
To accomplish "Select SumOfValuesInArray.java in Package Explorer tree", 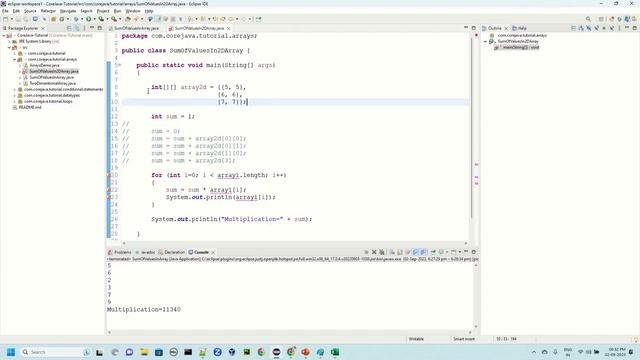I will 51,77.
